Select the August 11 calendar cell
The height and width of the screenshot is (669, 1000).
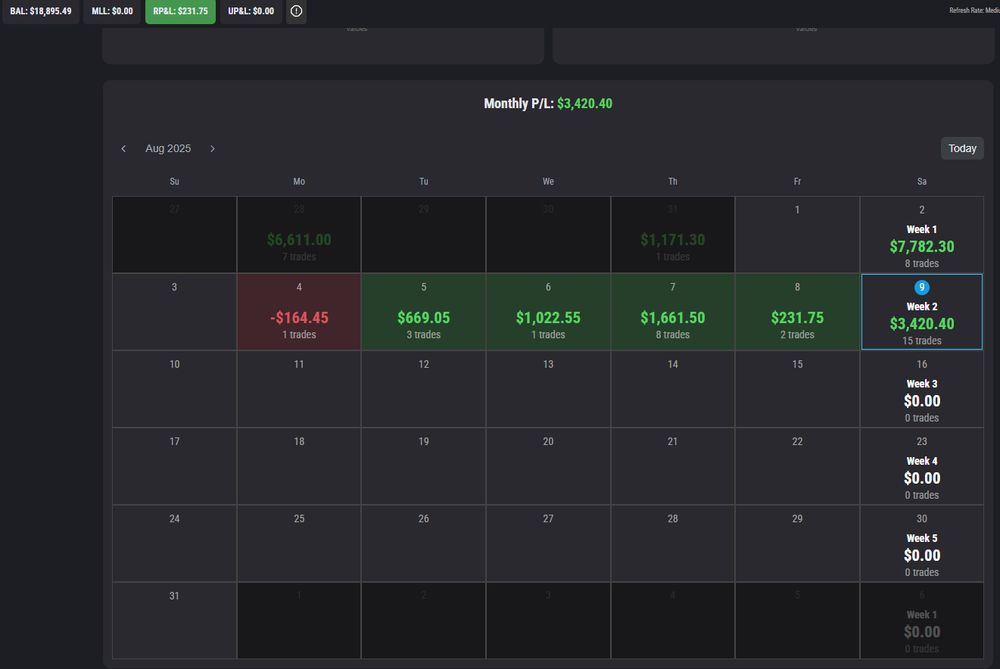(299, 389)
